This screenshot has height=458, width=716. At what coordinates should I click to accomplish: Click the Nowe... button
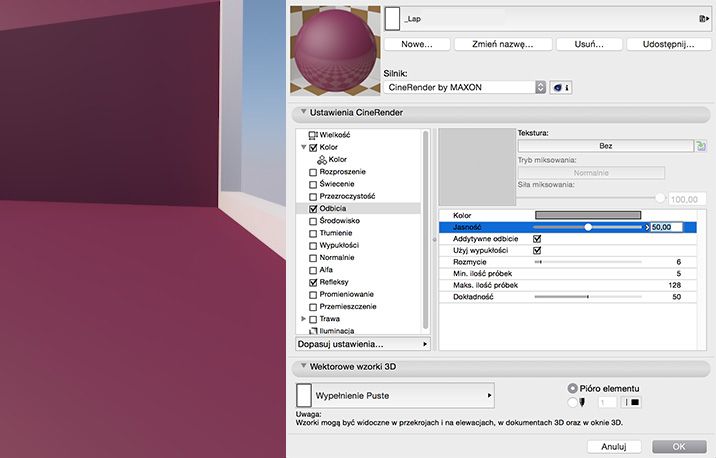(x=417, y=44)
